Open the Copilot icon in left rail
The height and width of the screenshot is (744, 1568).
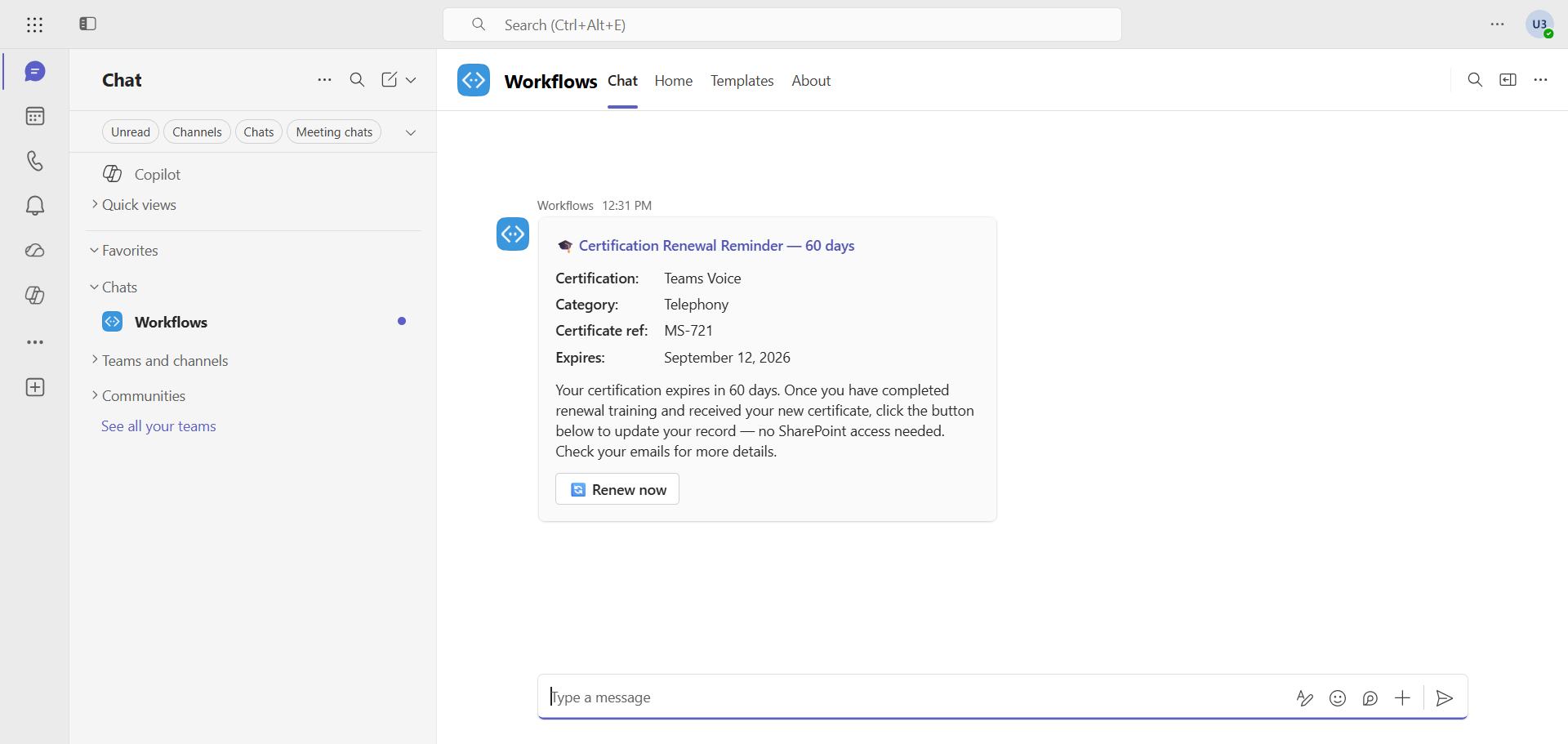point(34,296)
